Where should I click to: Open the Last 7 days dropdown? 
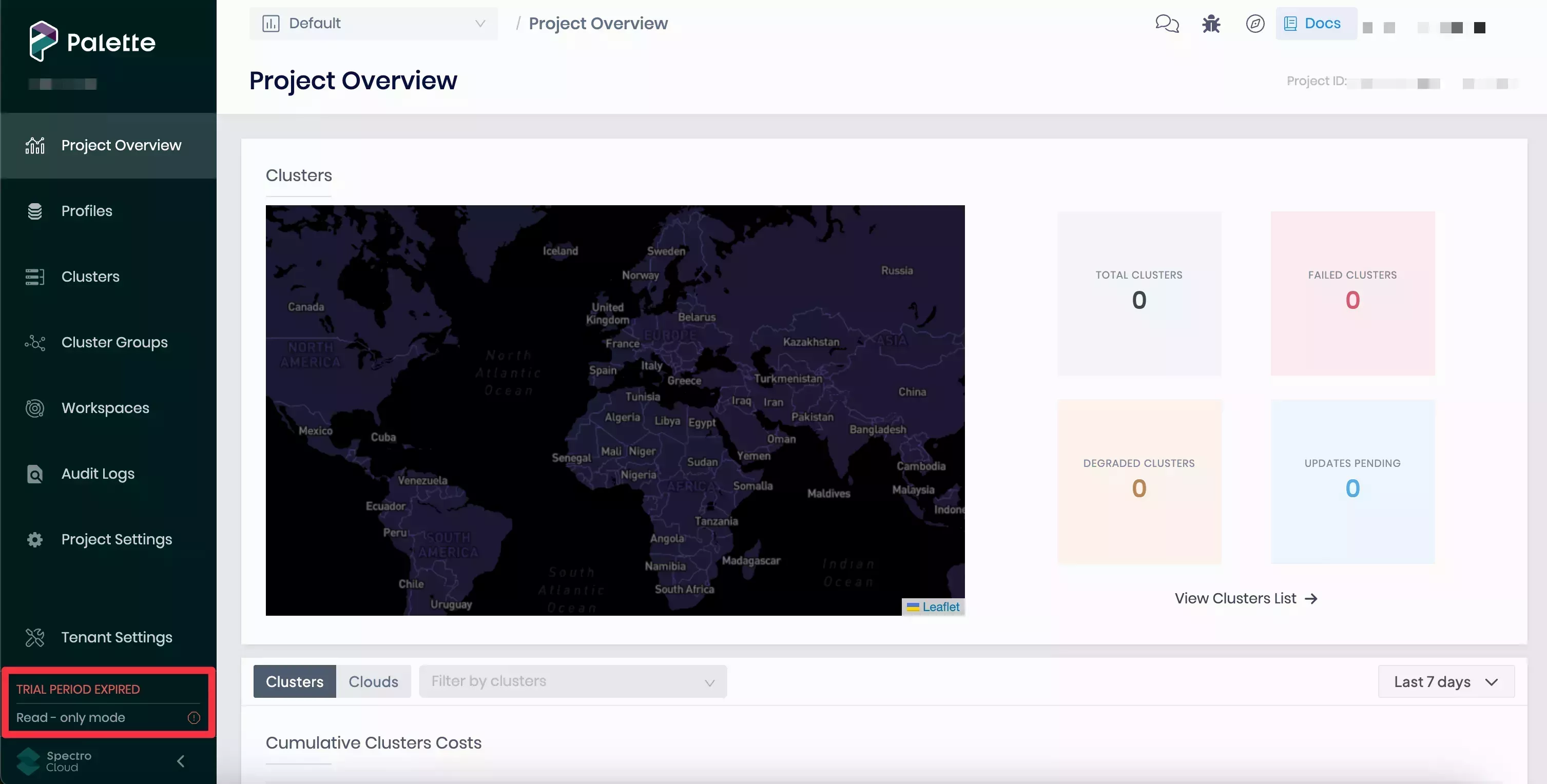pos(1445,682)
